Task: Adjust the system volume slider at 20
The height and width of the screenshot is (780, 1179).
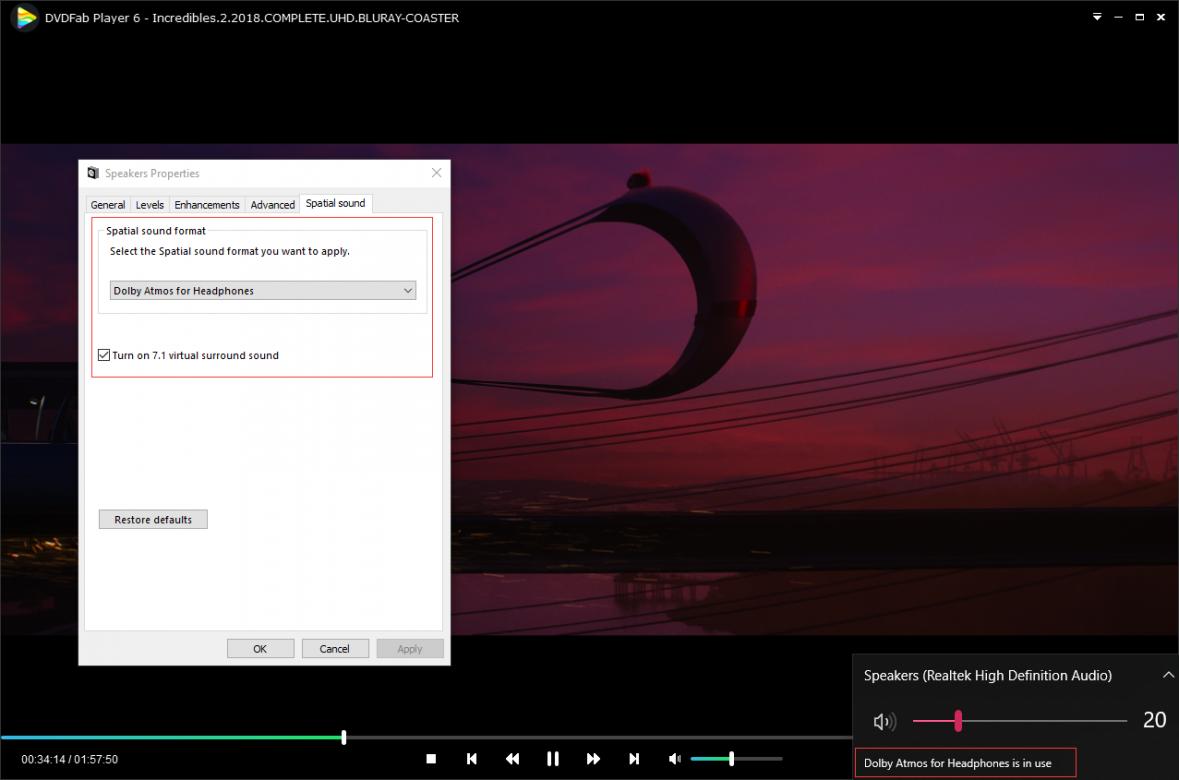Action: pyautogui.click(x=1020, y=721)
